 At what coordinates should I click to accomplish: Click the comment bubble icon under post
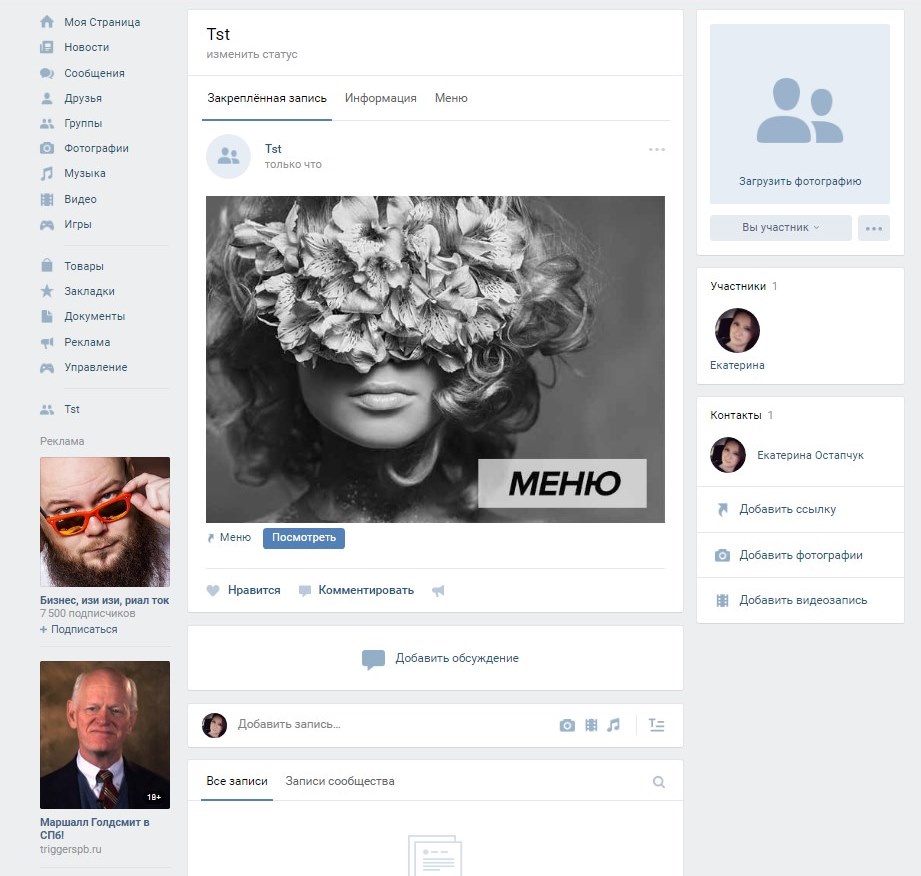tap(305, 590)
